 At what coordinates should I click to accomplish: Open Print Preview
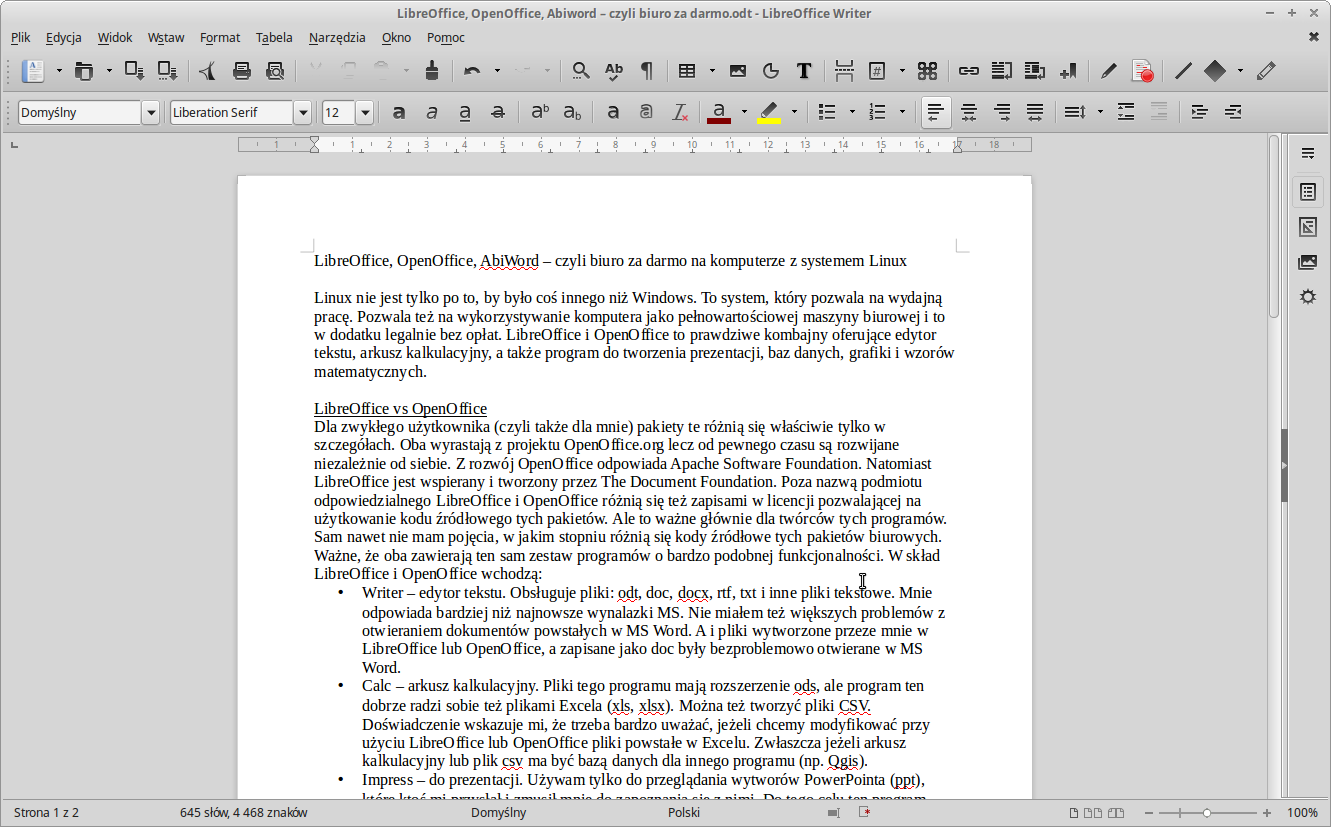click(x=275, y=71)
